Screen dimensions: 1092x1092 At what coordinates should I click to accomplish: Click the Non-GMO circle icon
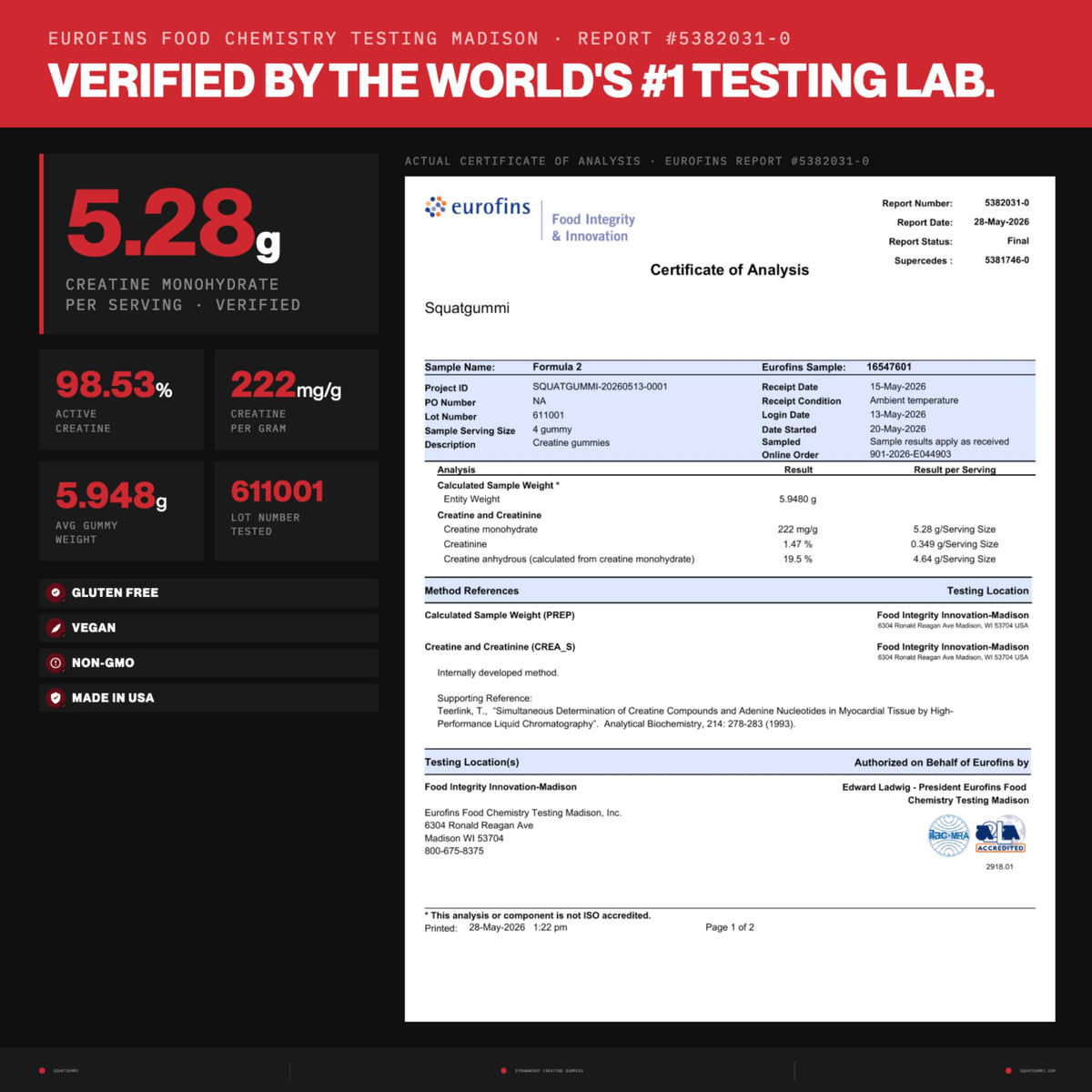coord(56,662)
